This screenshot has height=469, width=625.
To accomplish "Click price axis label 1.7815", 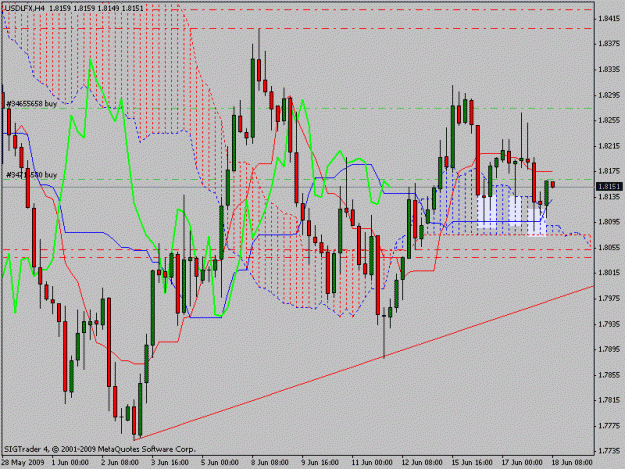I will [609, 400].
